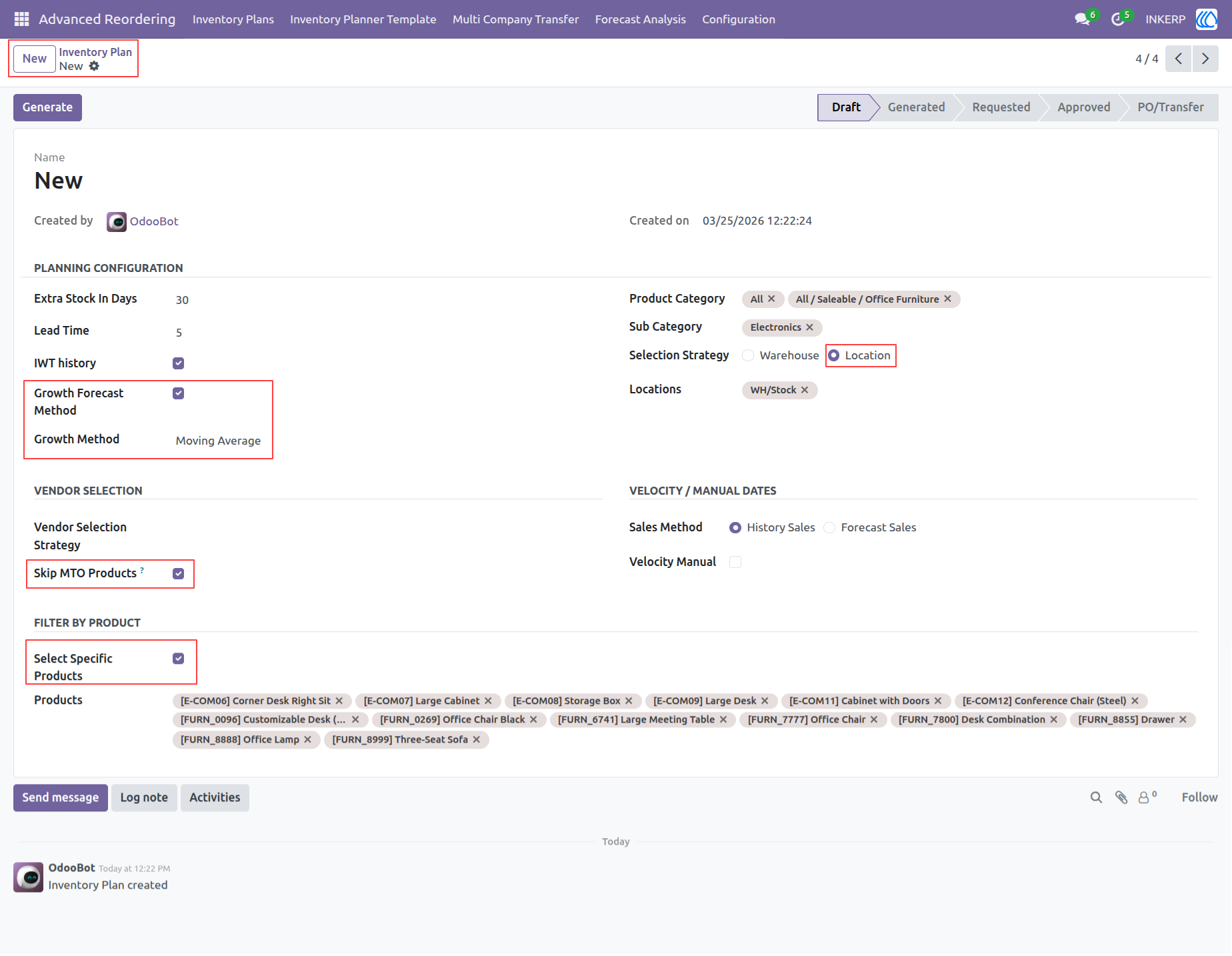Remove Office Furniture category tag
1232x956 pixels.
click(x=947, y=299)
